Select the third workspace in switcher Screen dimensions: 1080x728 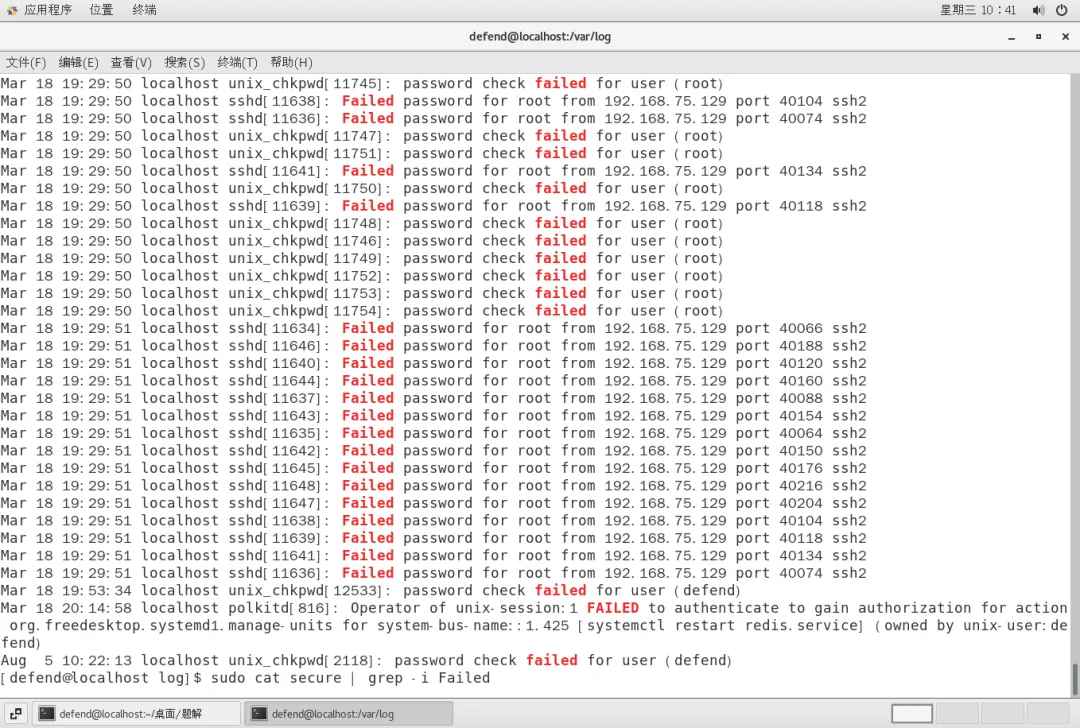1002,714
